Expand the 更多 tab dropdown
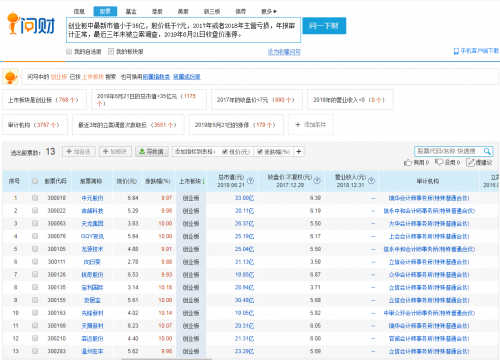The image size is (500, 360). [269, 11]
